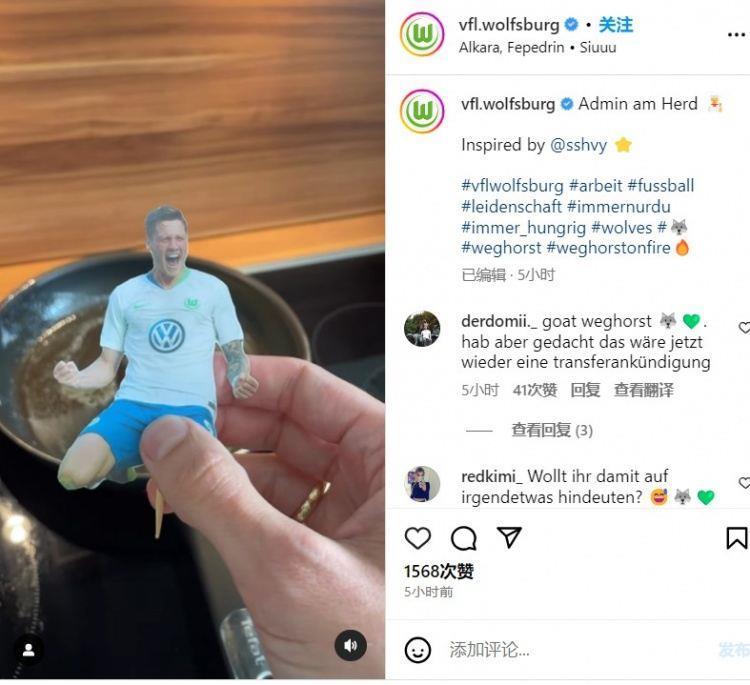
Task: View the 1568 likes list
Action: pos(439,571)
